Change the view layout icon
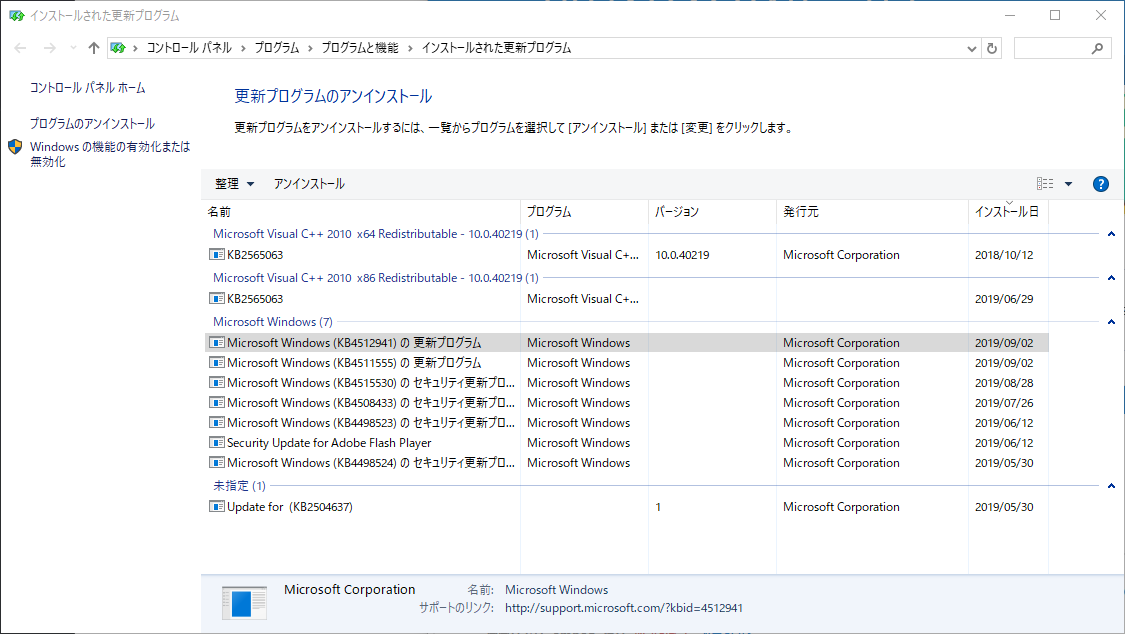 coord(1045,184)
